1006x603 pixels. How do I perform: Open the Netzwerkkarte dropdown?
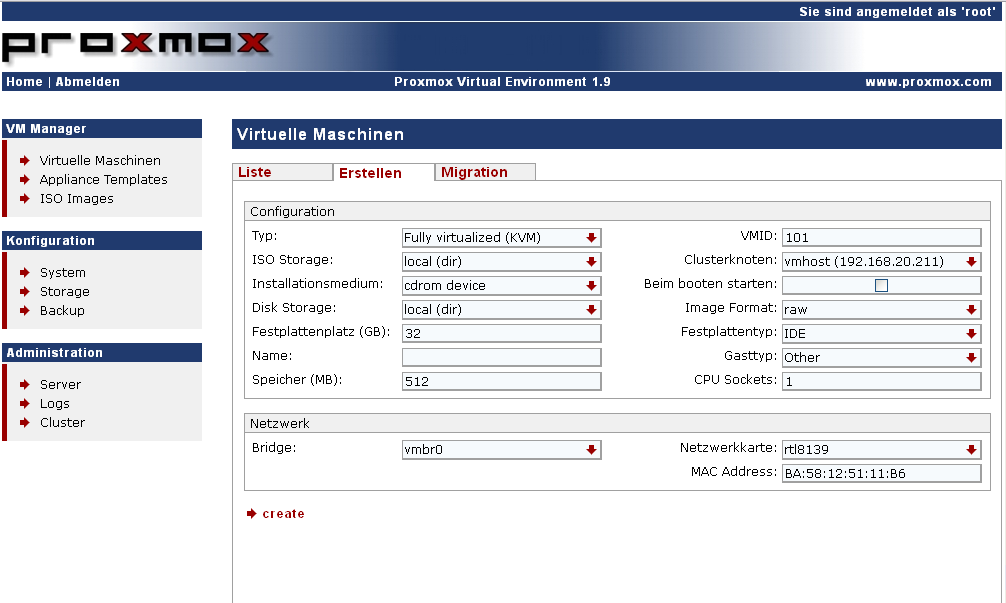[x=882, y=450]
